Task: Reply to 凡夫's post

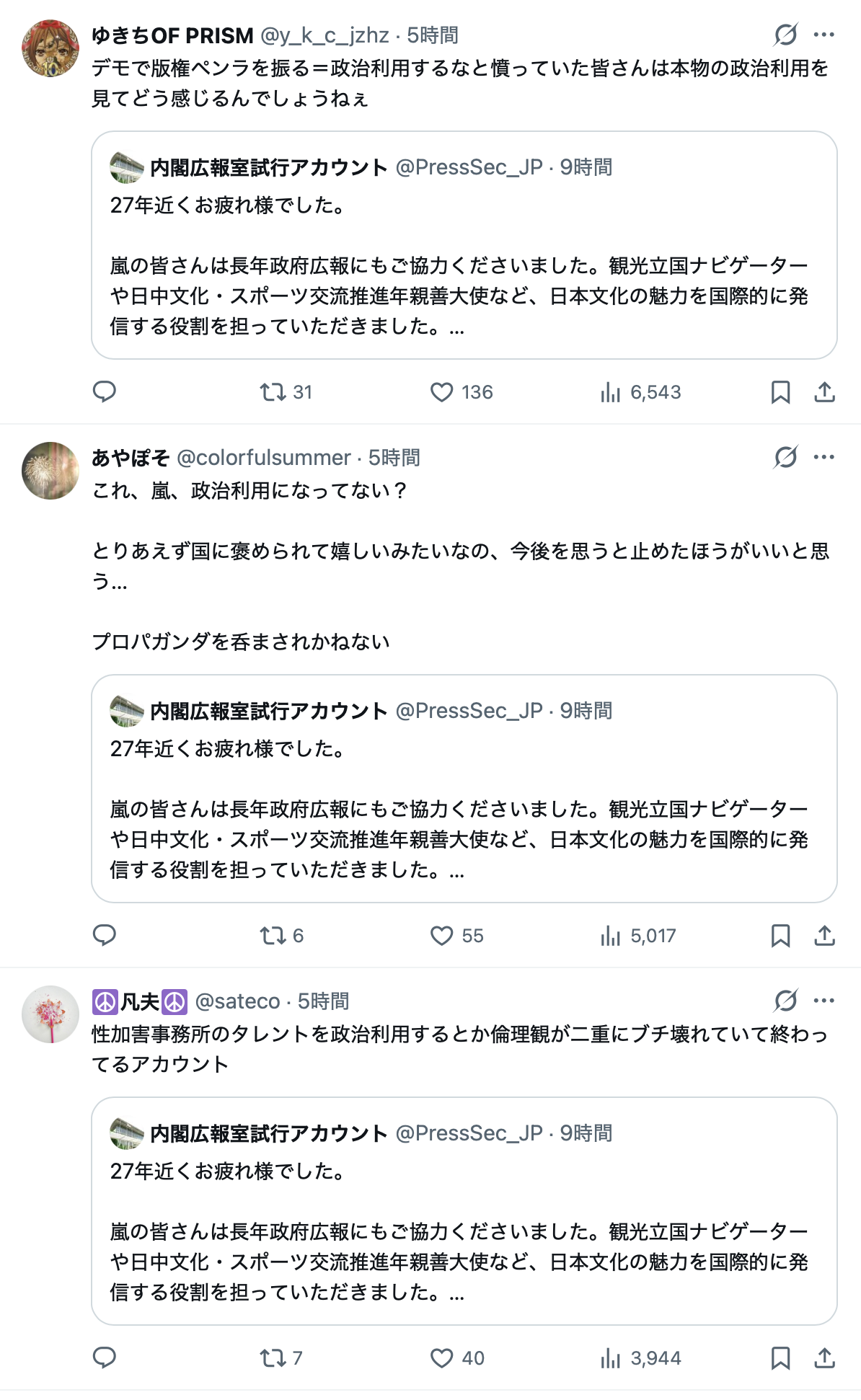Action: 105,1357
